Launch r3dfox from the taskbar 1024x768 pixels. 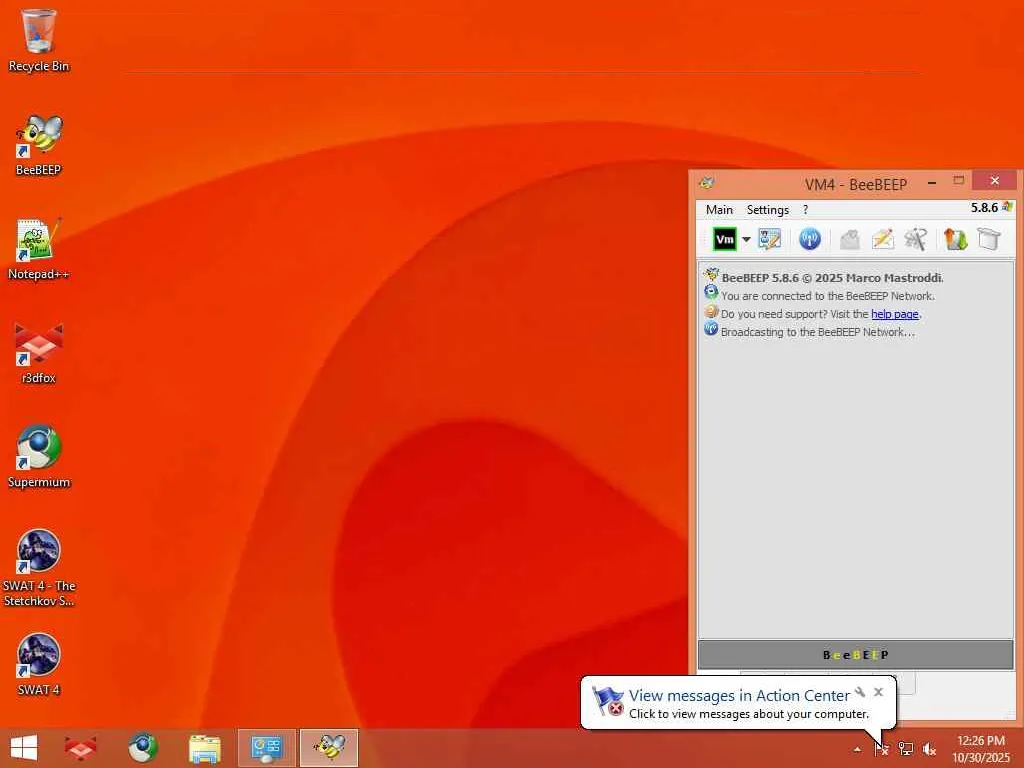80,748
